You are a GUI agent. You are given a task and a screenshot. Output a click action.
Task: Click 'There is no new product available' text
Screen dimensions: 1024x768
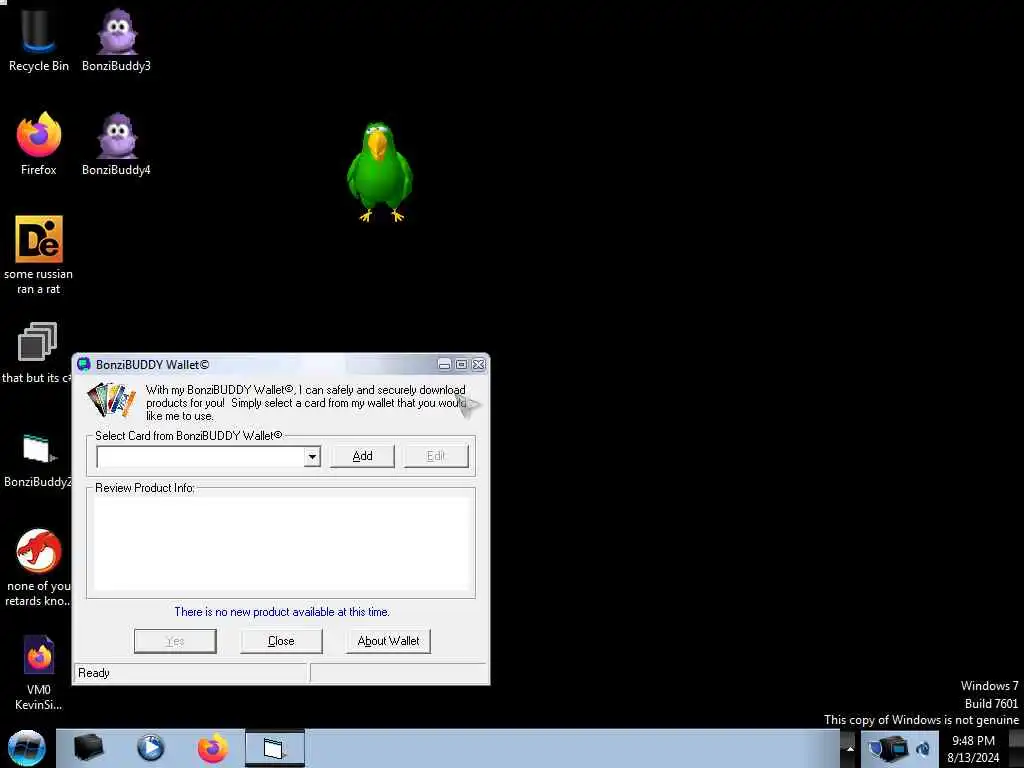pos(281,612)
